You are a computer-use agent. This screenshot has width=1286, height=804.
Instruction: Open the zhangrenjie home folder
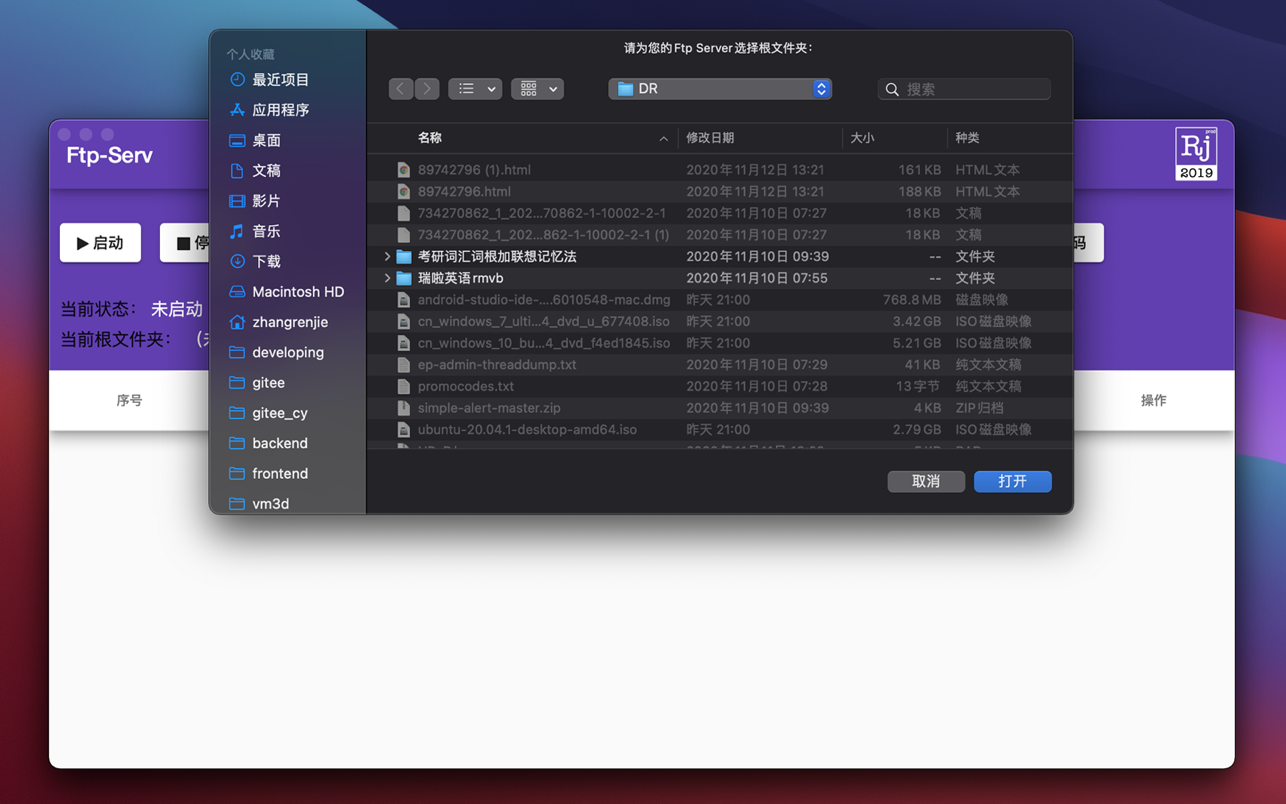(289, 322)
